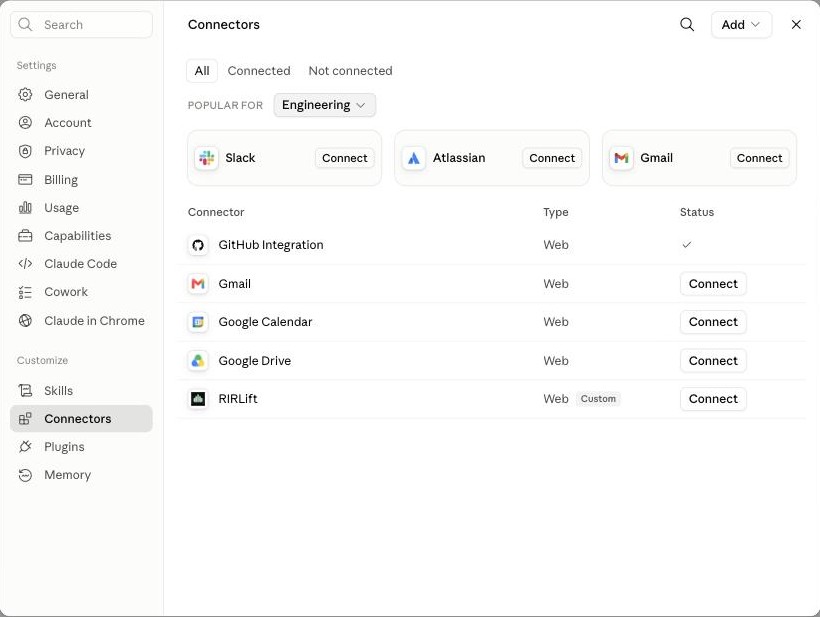Click the Claude in Chrome icon

tap(25, 321)
